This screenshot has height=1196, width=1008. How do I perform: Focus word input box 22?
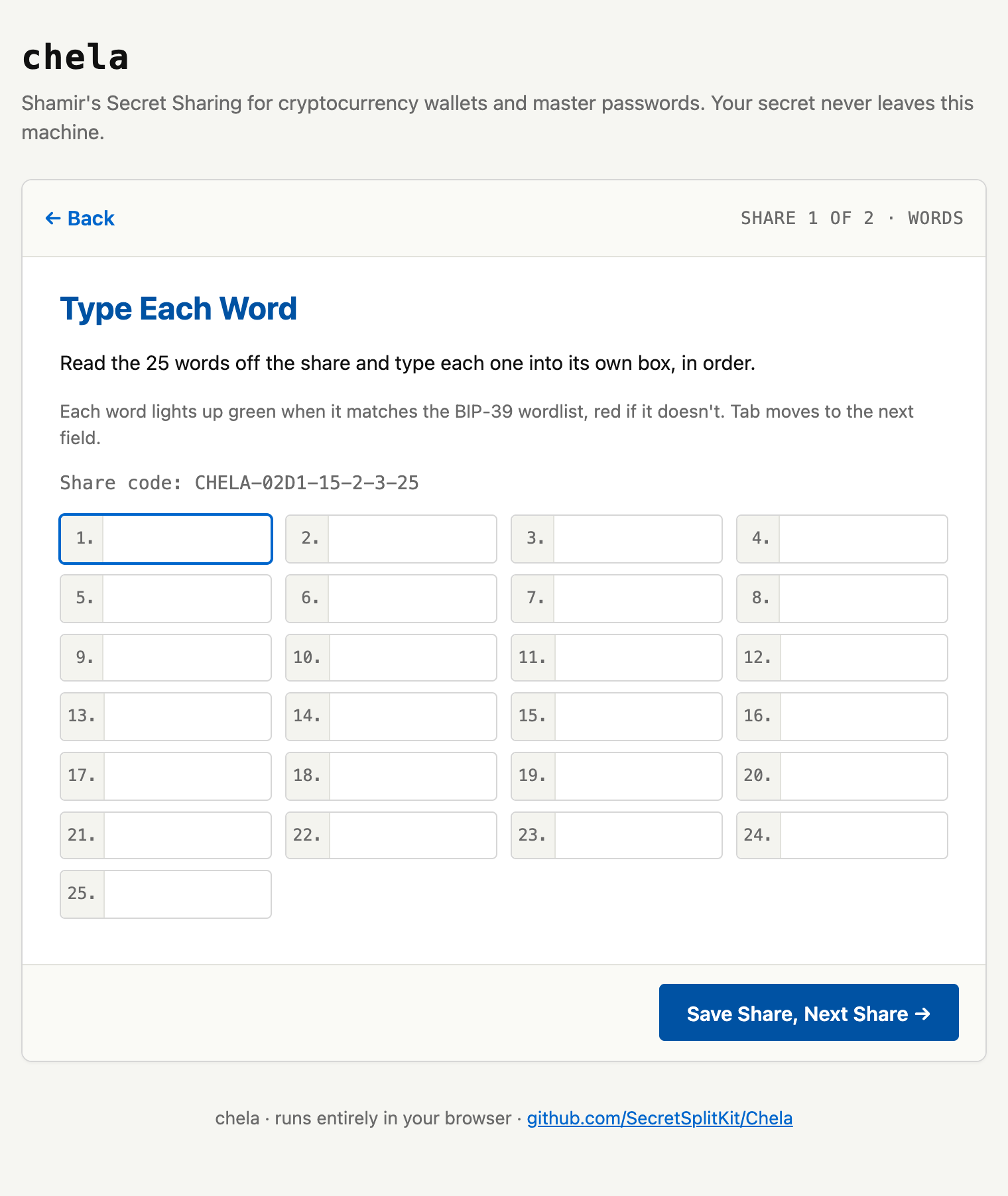413,835
